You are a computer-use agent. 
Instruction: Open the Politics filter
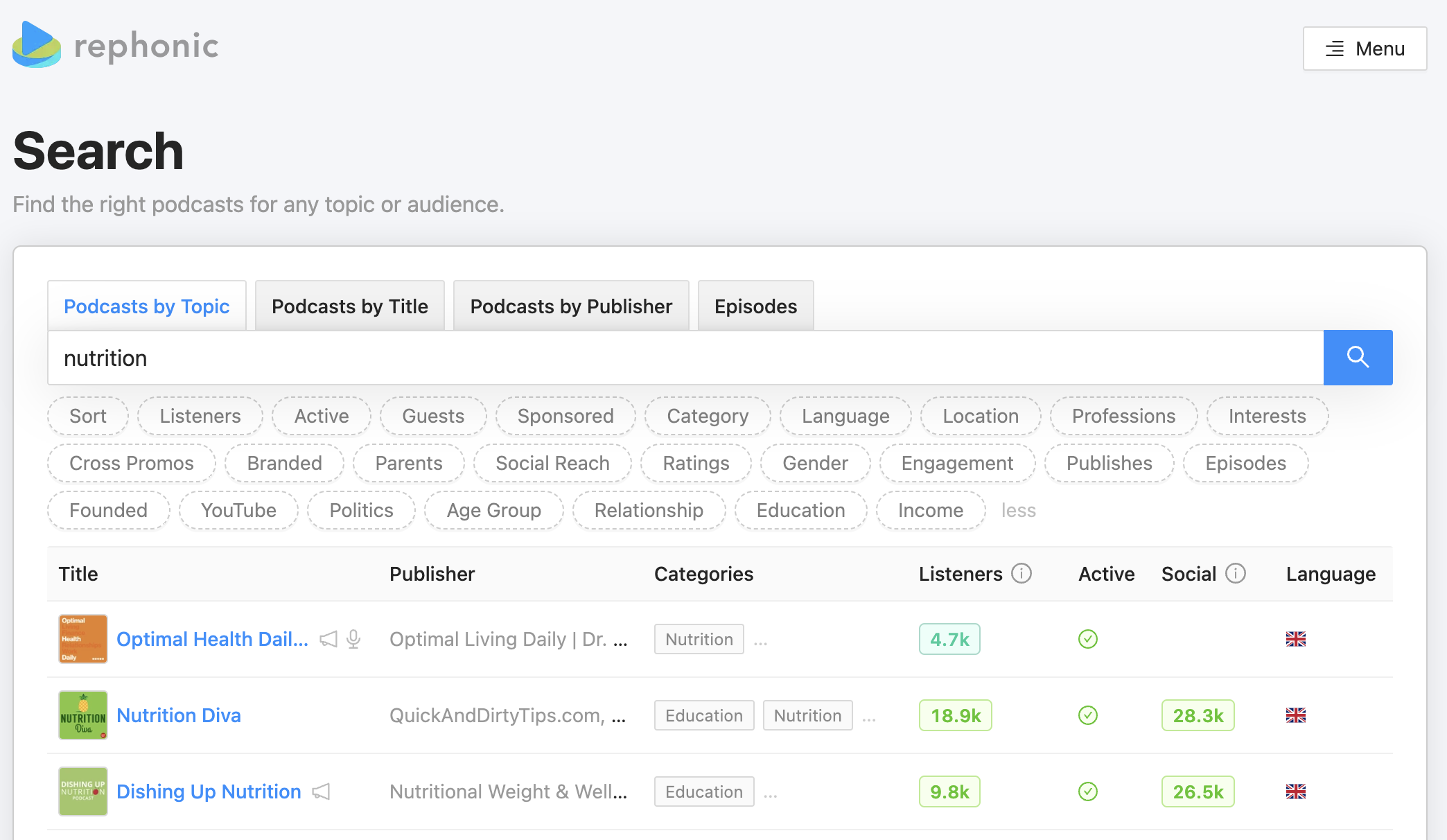click(x=361, y=510)
